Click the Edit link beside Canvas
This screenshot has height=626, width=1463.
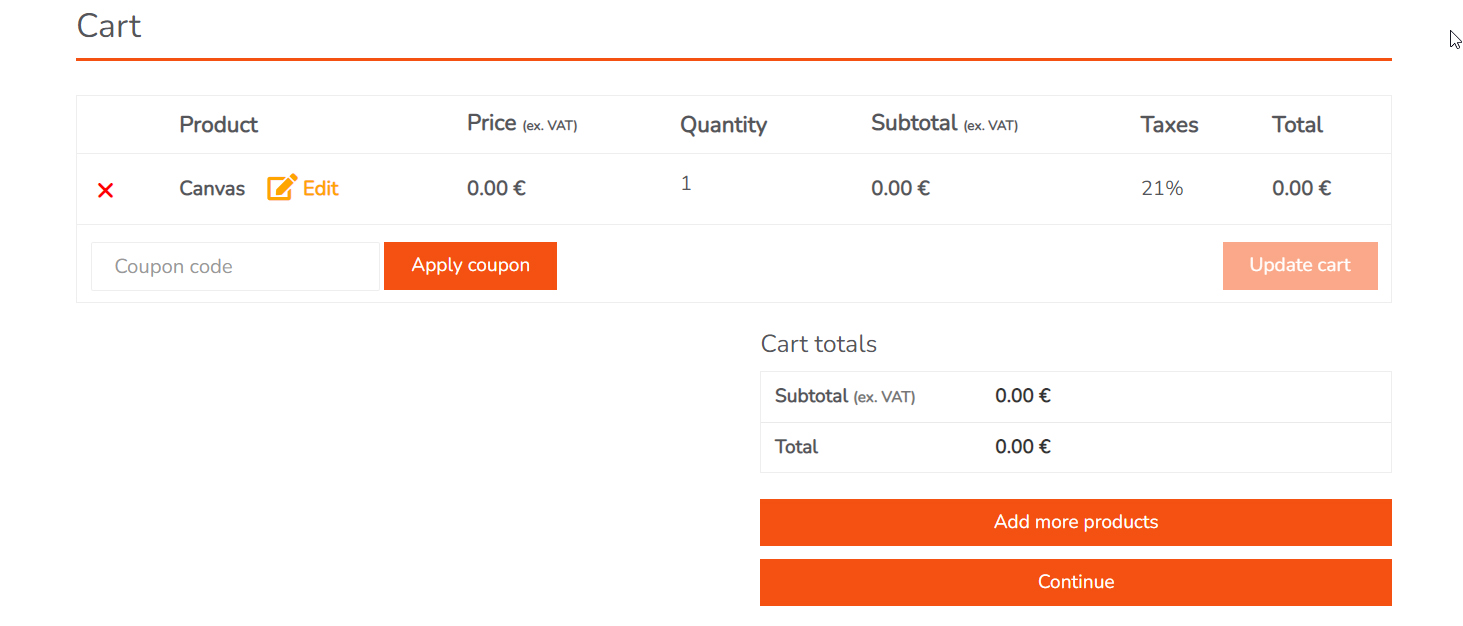tap(321, 188)
